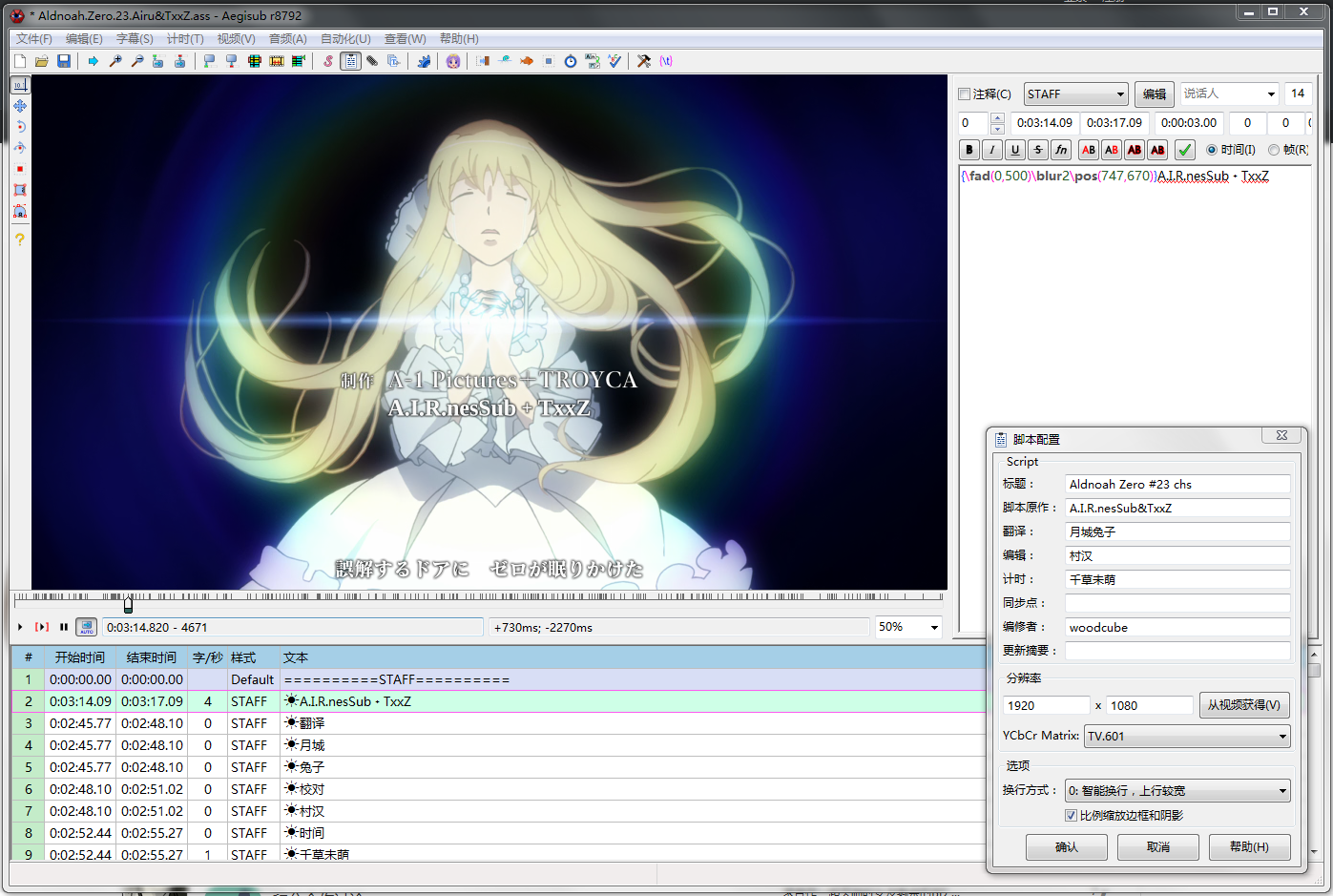This screenshot has width=1333, height=896.
Task: Cancel the dialog with 取消
Action: [1158, 846]
